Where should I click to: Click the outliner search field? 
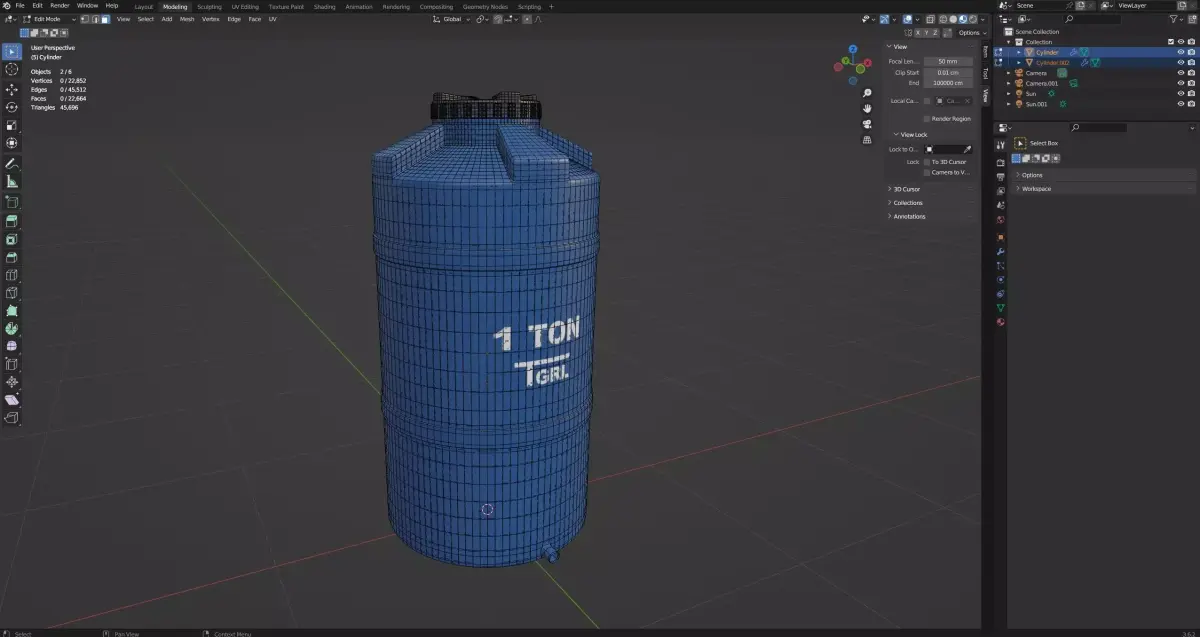click(1091, 19)
